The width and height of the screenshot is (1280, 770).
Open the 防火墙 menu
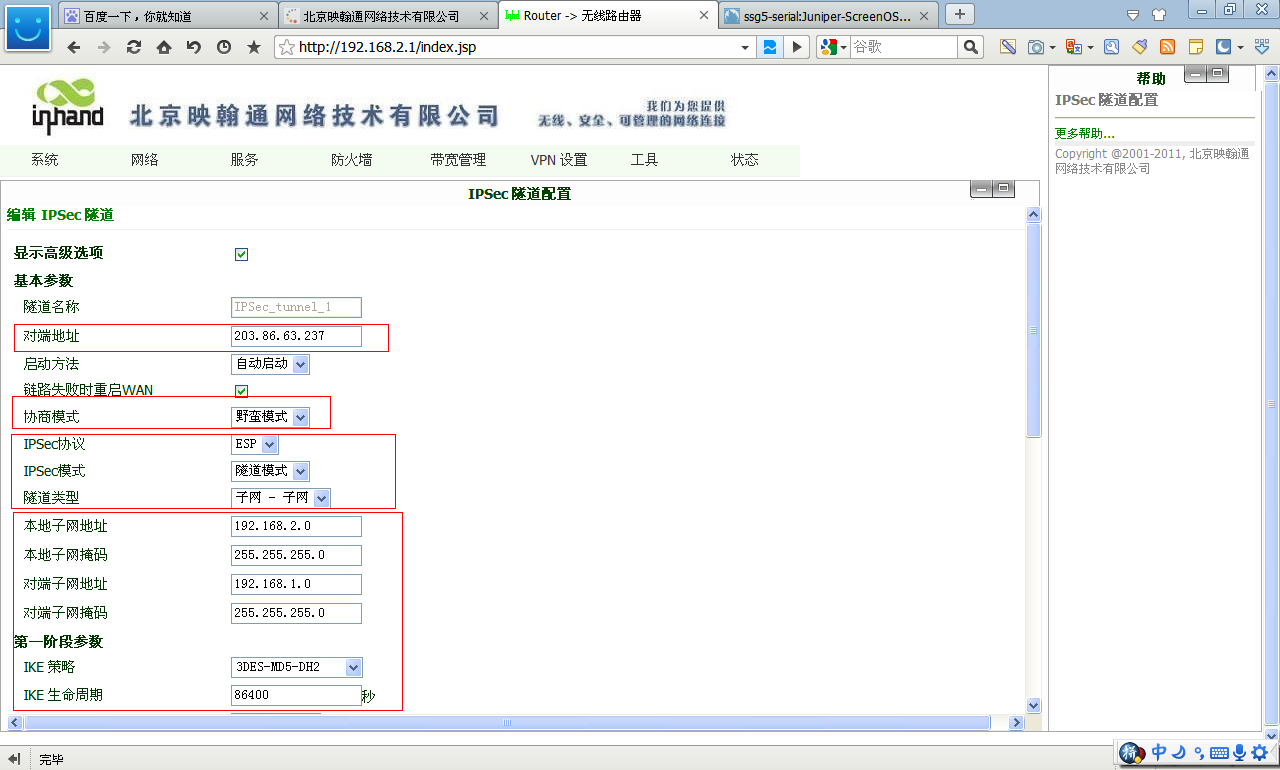click(x=351, y=160)
